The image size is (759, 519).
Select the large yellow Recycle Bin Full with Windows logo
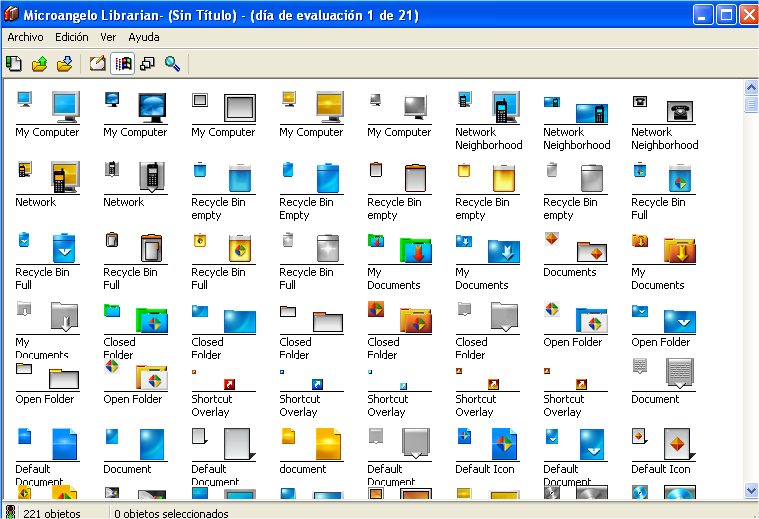pyautogui.click(x=240, y=248)
